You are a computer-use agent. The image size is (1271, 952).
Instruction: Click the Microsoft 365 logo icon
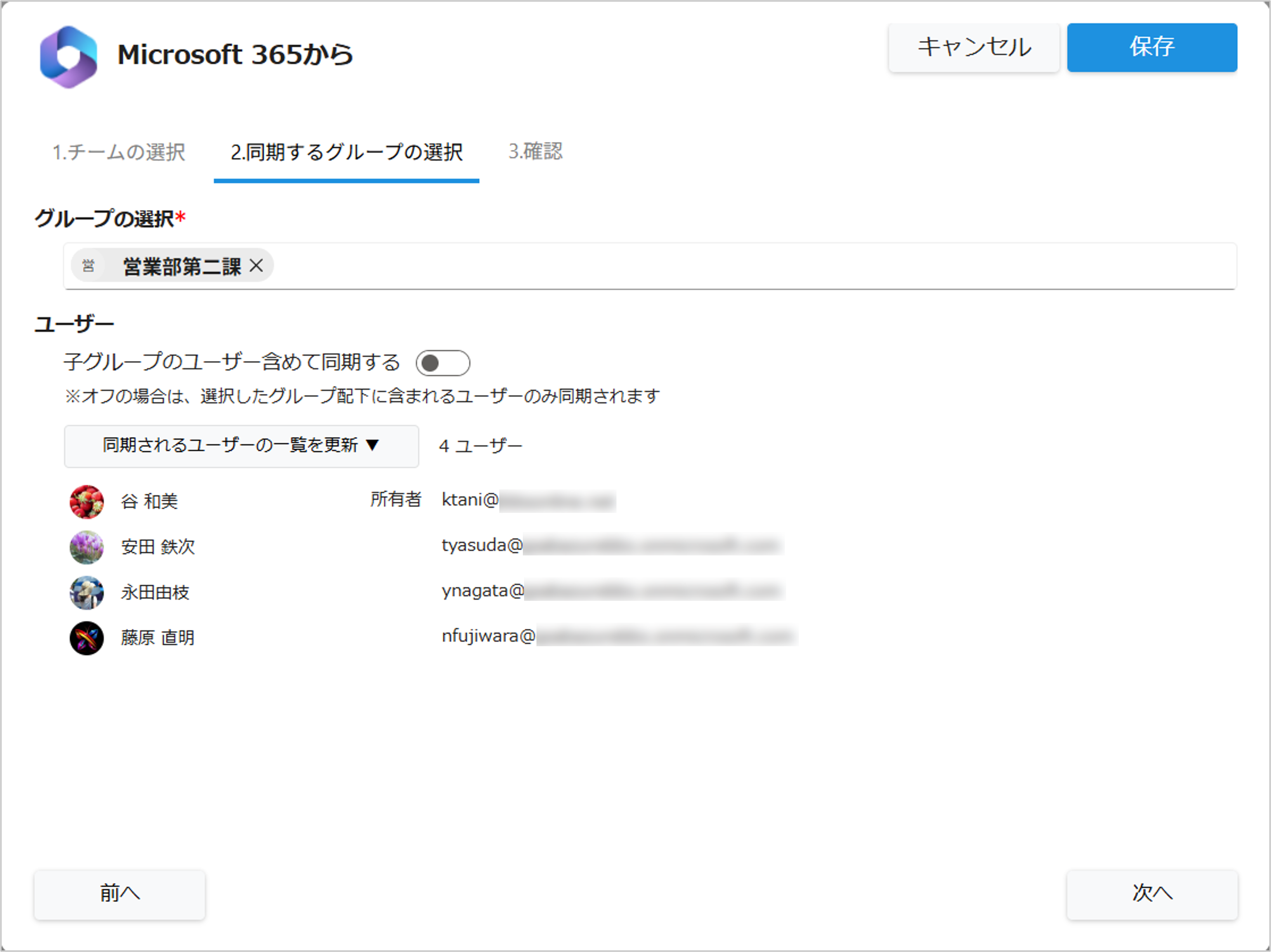[x=69, y=56]
